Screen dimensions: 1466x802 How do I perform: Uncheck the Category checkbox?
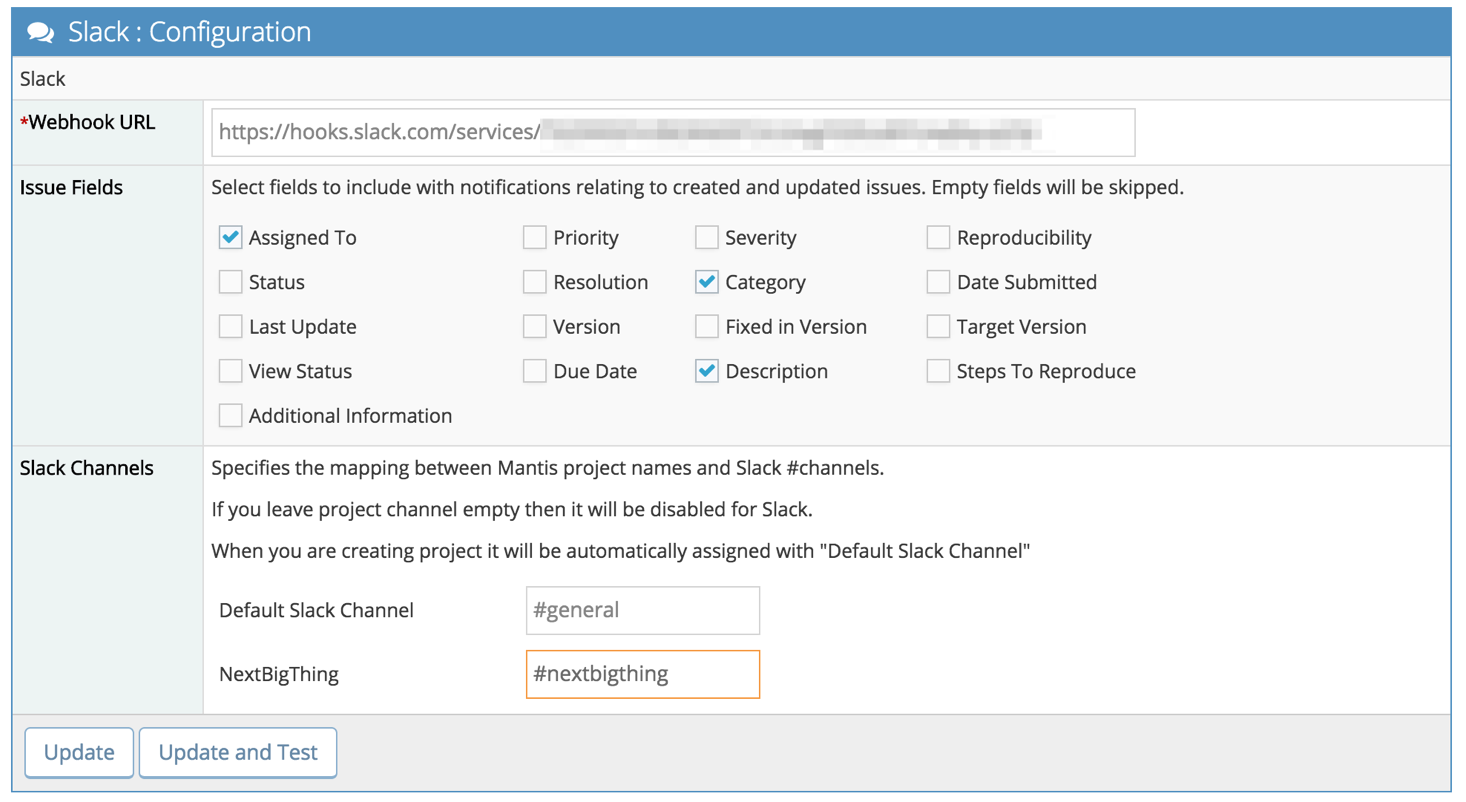coord(707,282)
